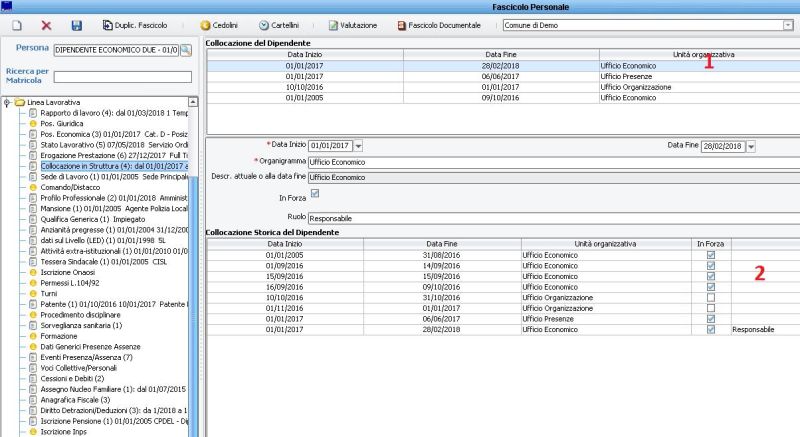Open the Data Inizio date picker dropdown
The height and width of the screenshot is (437, 800).
(x=359, y=146)
